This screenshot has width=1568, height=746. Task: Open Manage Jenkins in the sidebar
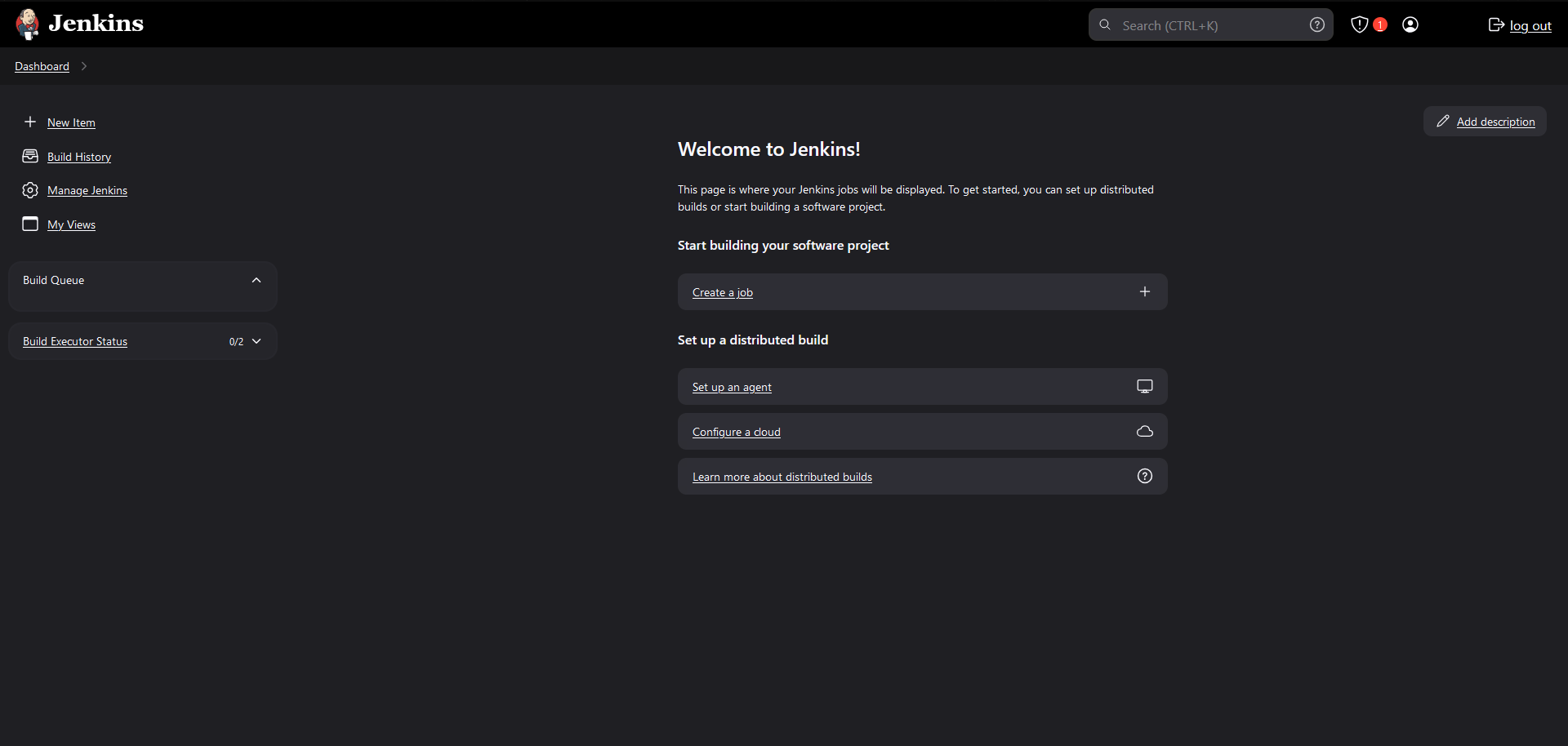pyautogui.click(x=87, y=190)
